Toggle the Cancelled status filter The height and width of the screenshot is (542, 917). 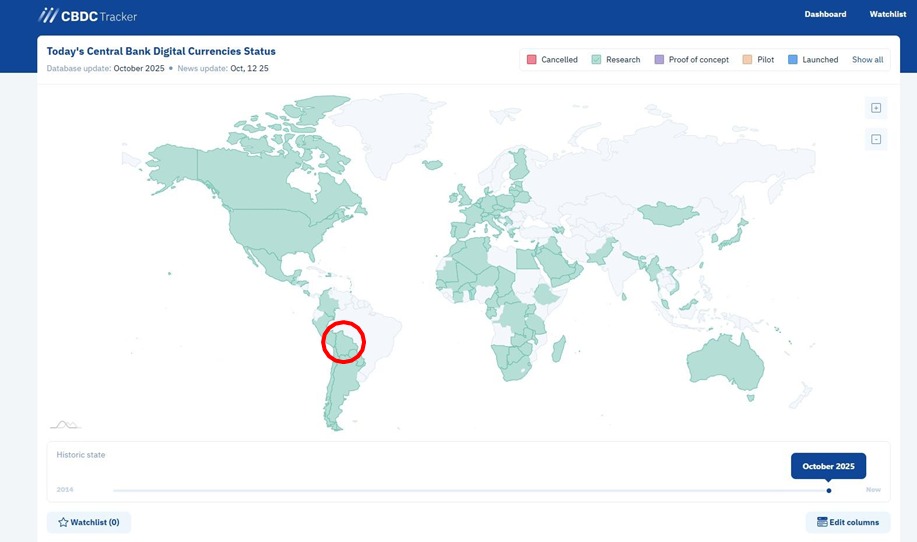[552, 60]
